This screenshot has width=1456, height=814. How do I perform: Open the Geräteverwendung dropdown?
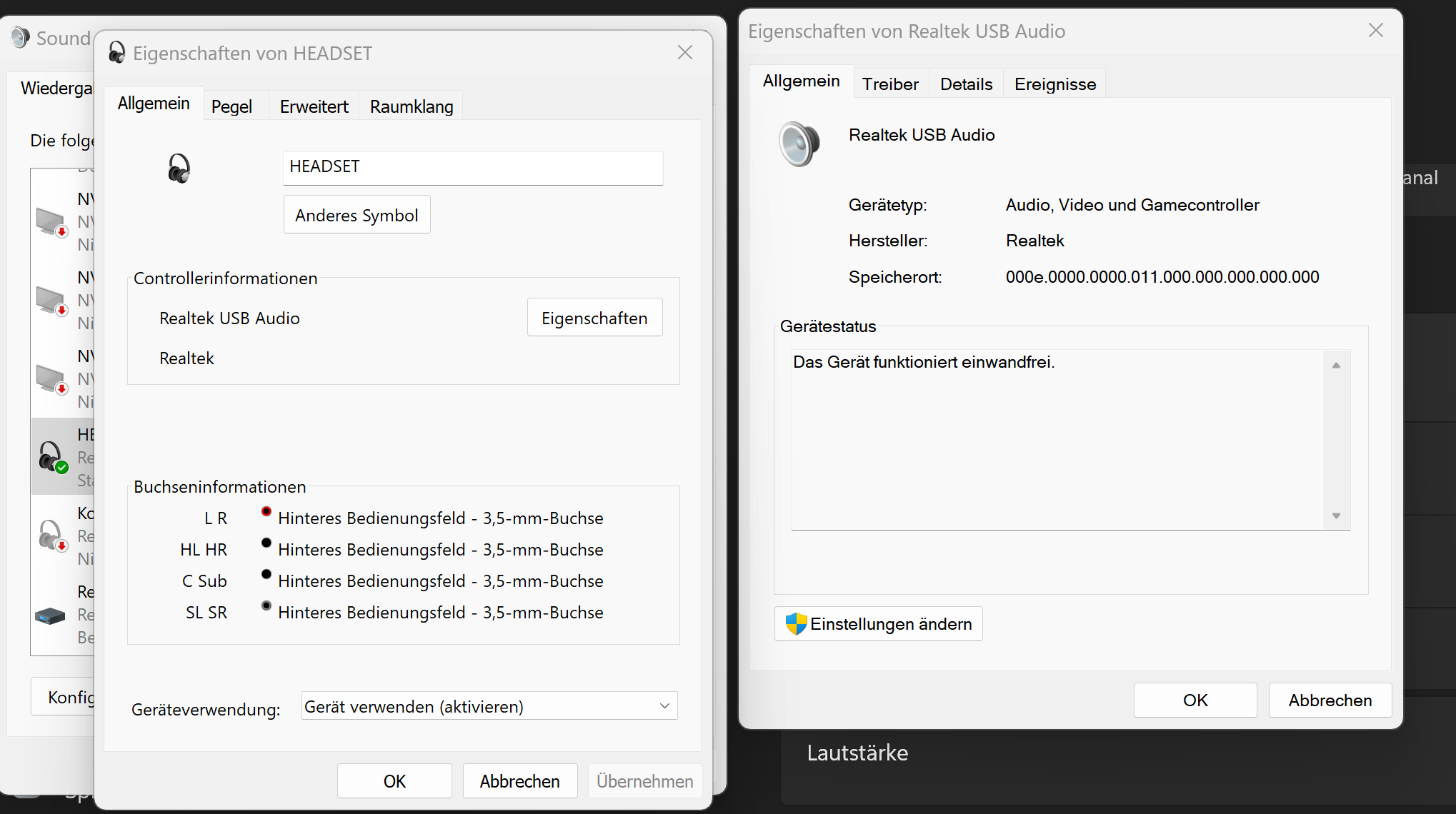click(x=489, y=706)
